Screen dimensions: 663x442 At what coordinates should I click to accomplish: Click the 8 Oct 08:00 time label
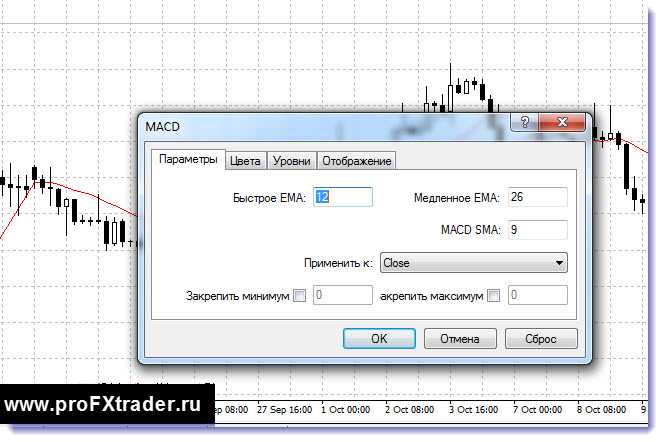pos(601,409)
